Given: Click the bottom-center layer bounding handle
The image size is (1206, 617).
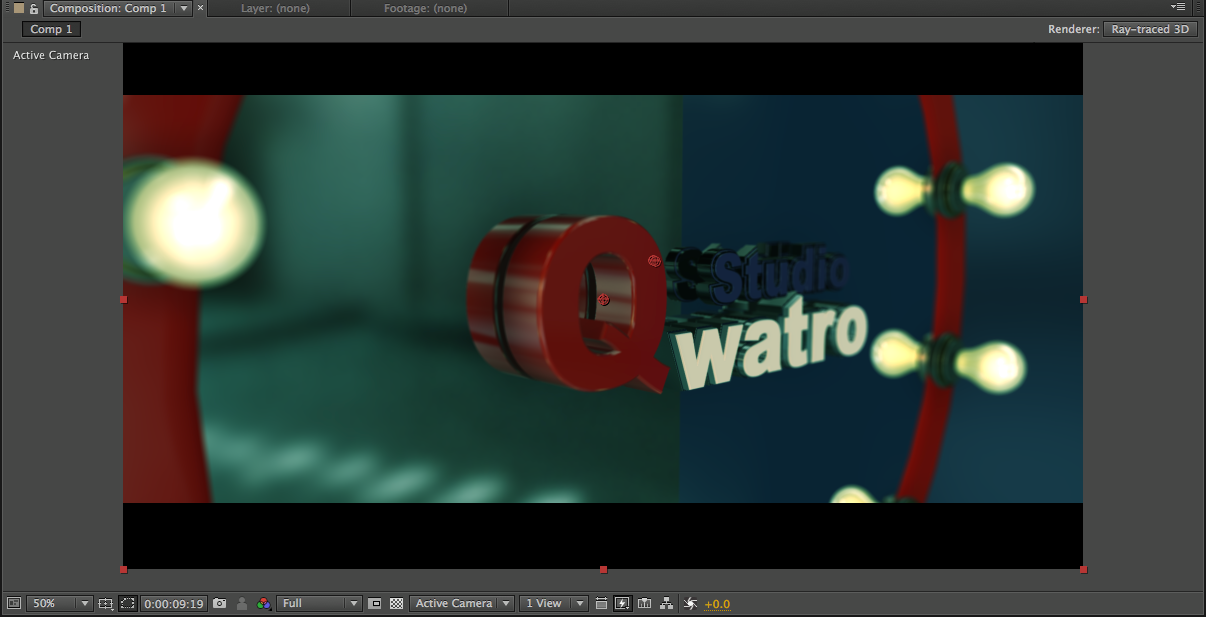Looking at the screenshot, I should 603,569.
